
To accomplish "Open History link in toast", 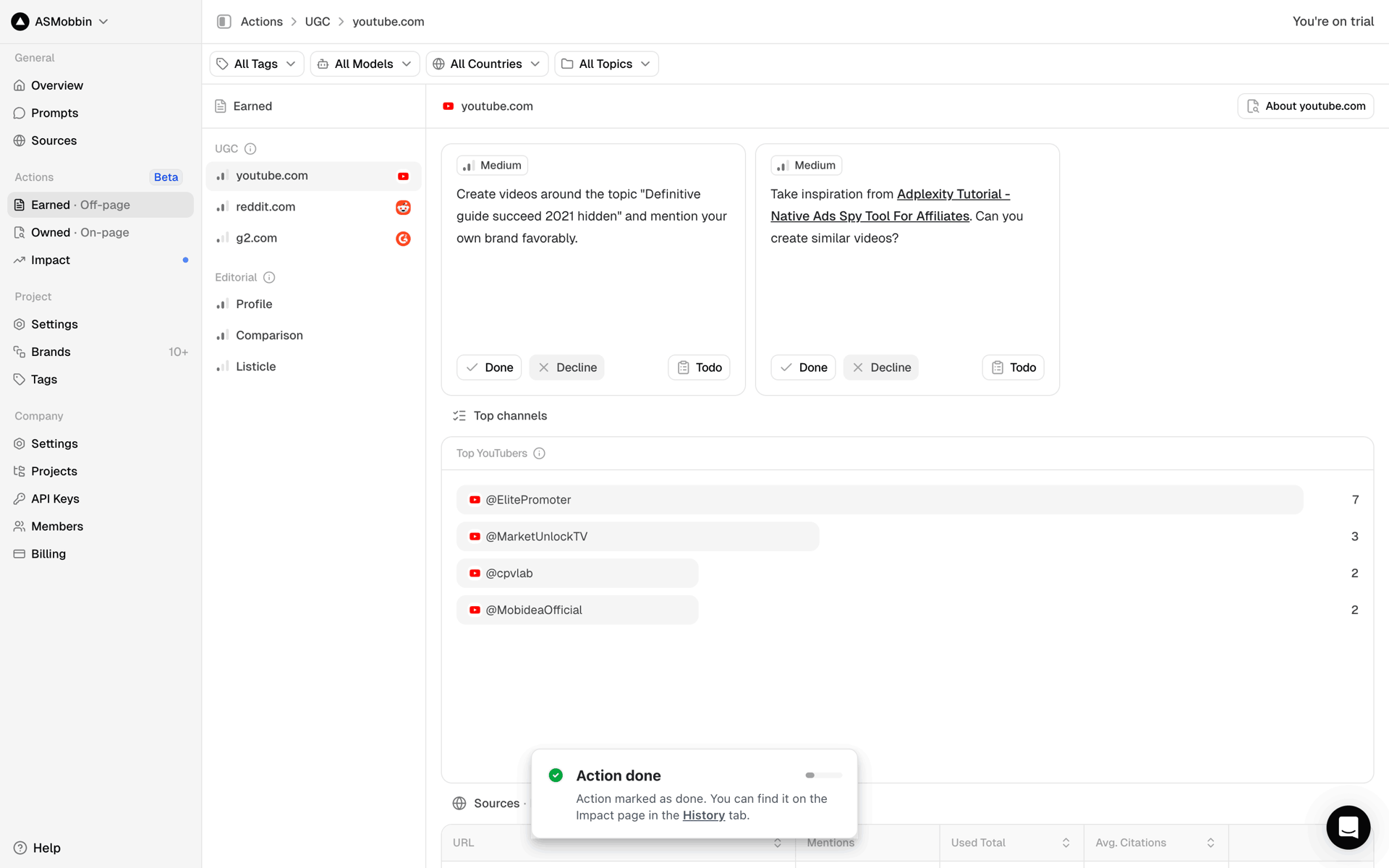I will click(x=703, y=815).
